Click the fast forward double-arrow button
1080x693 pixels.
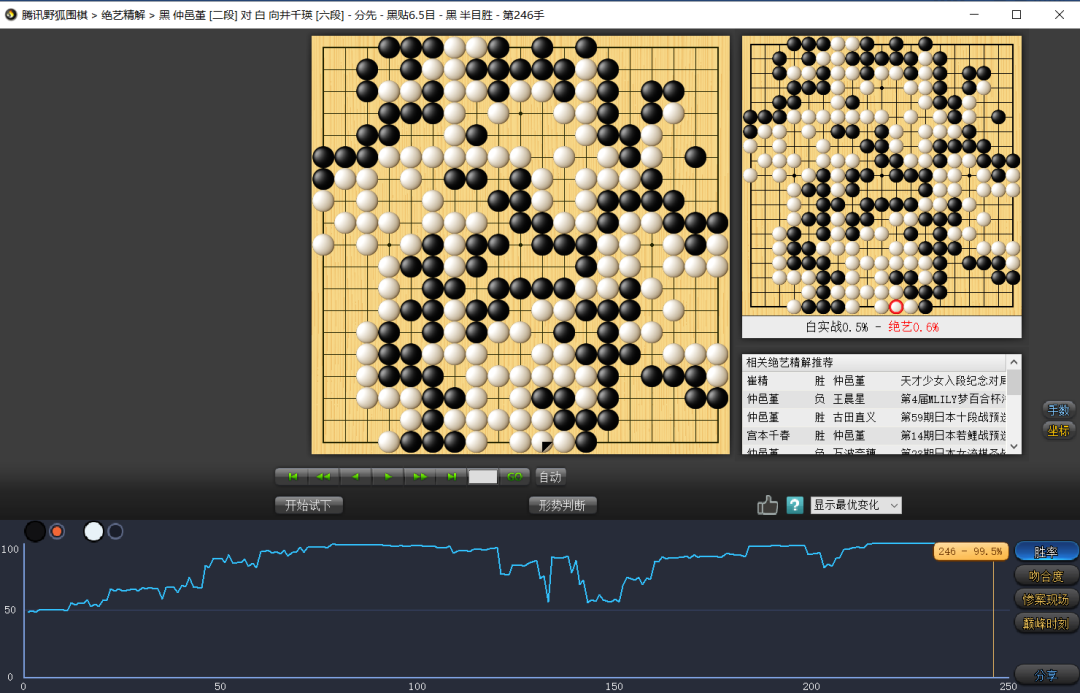[419, 477]
